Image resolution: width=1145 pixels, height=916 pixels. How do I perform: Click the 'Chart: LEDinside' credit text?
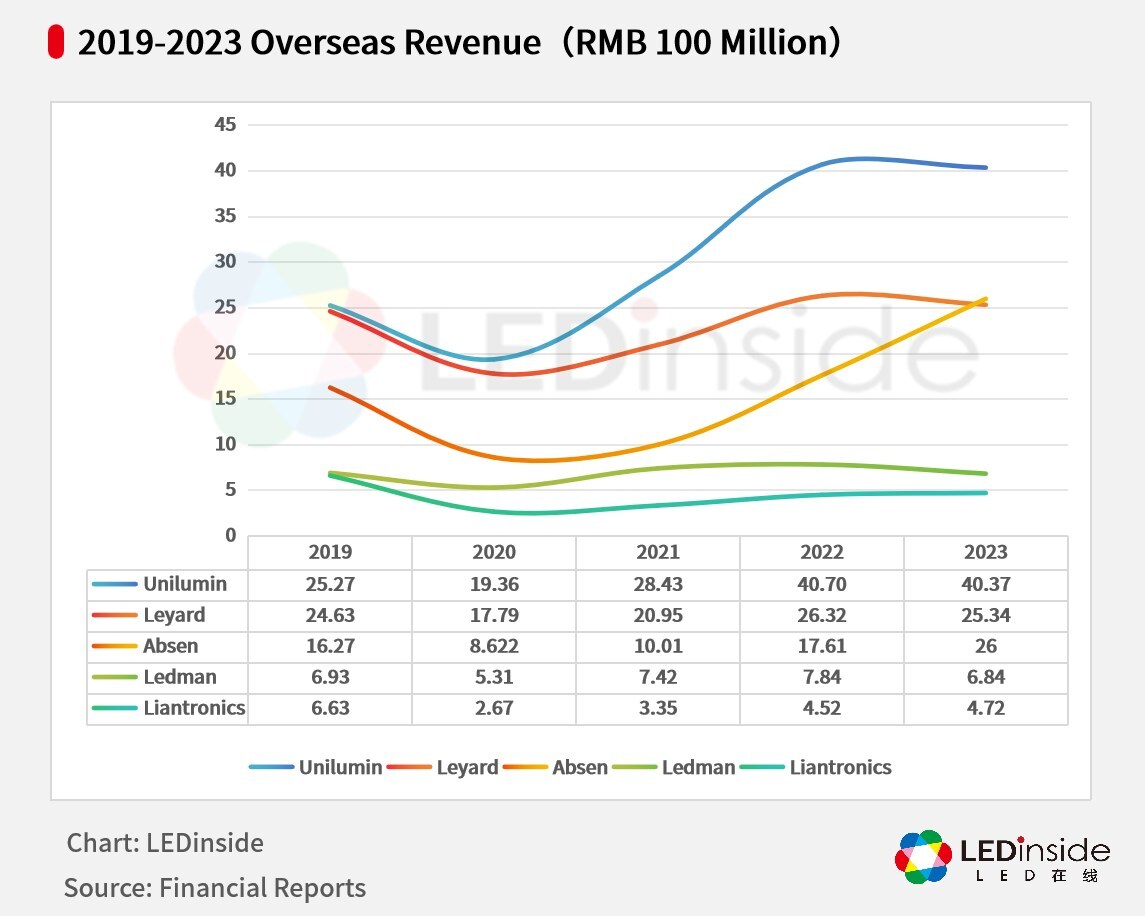(165, 843)
